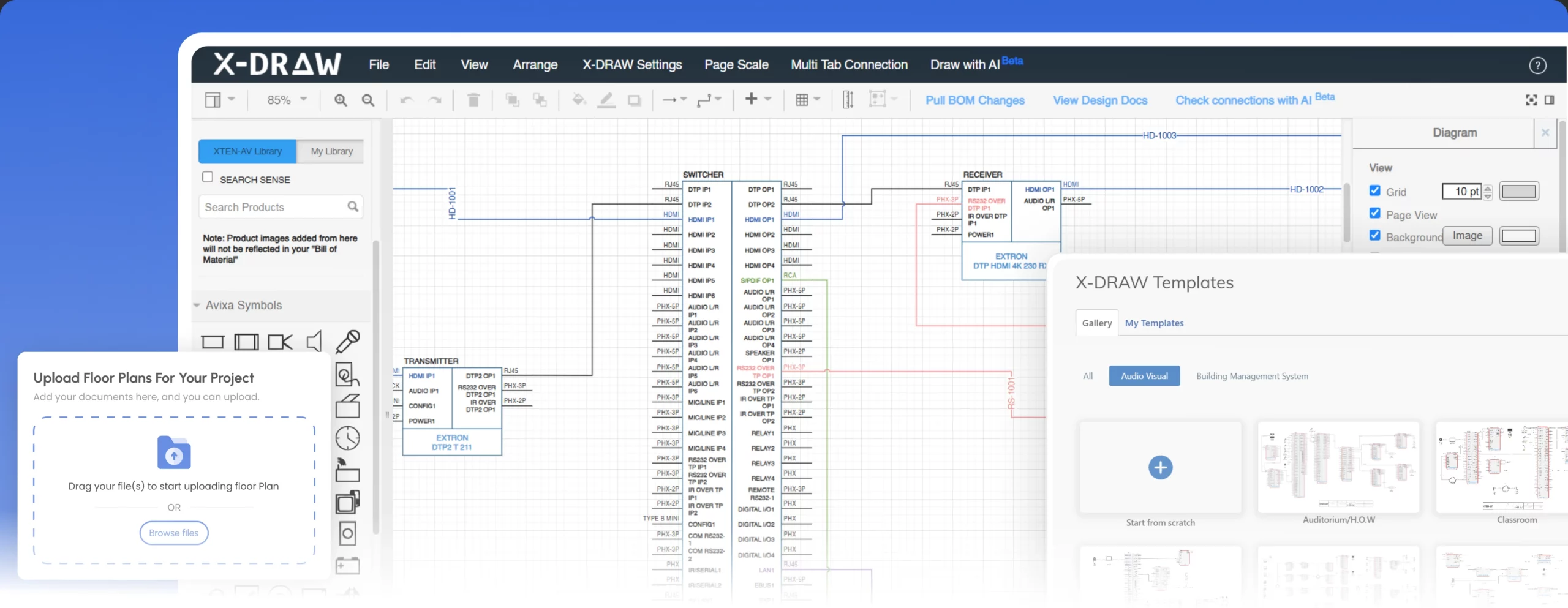Open help via question mark icon
1568x608 pixels.
pos(1537,66)
